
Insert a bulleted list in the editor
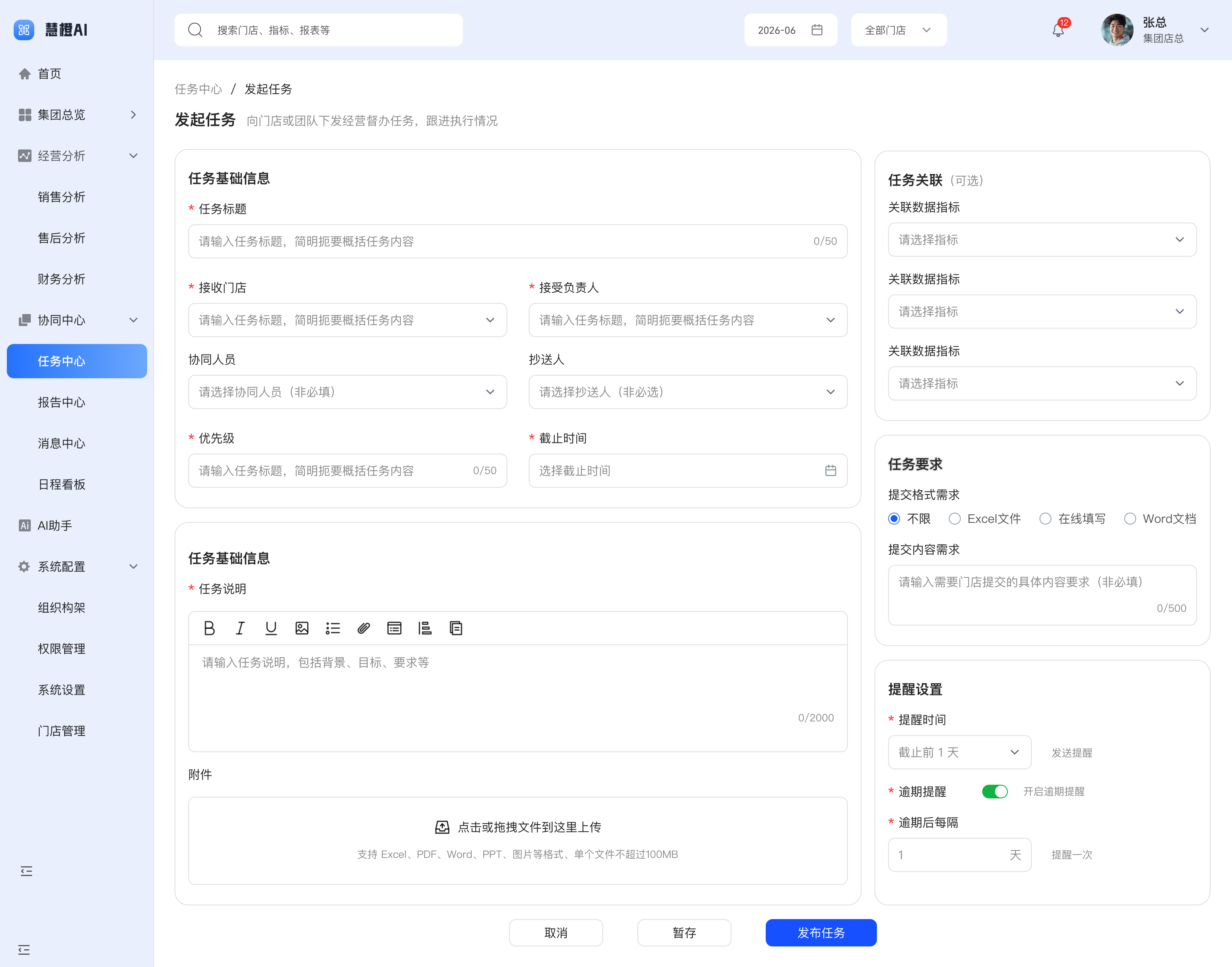point(333,628)
